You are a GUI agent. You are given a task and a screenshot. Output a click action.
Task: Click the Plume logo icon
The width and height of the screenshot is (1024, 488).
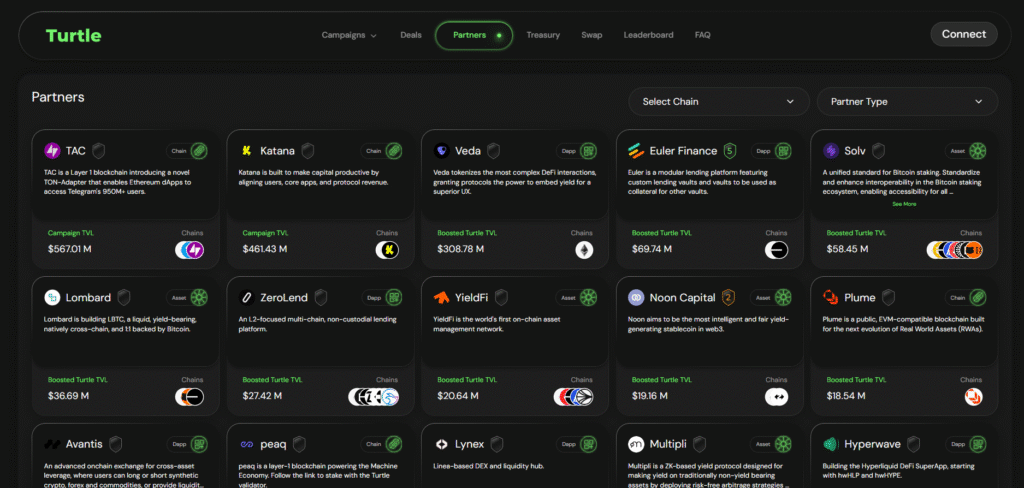(831, 298)
